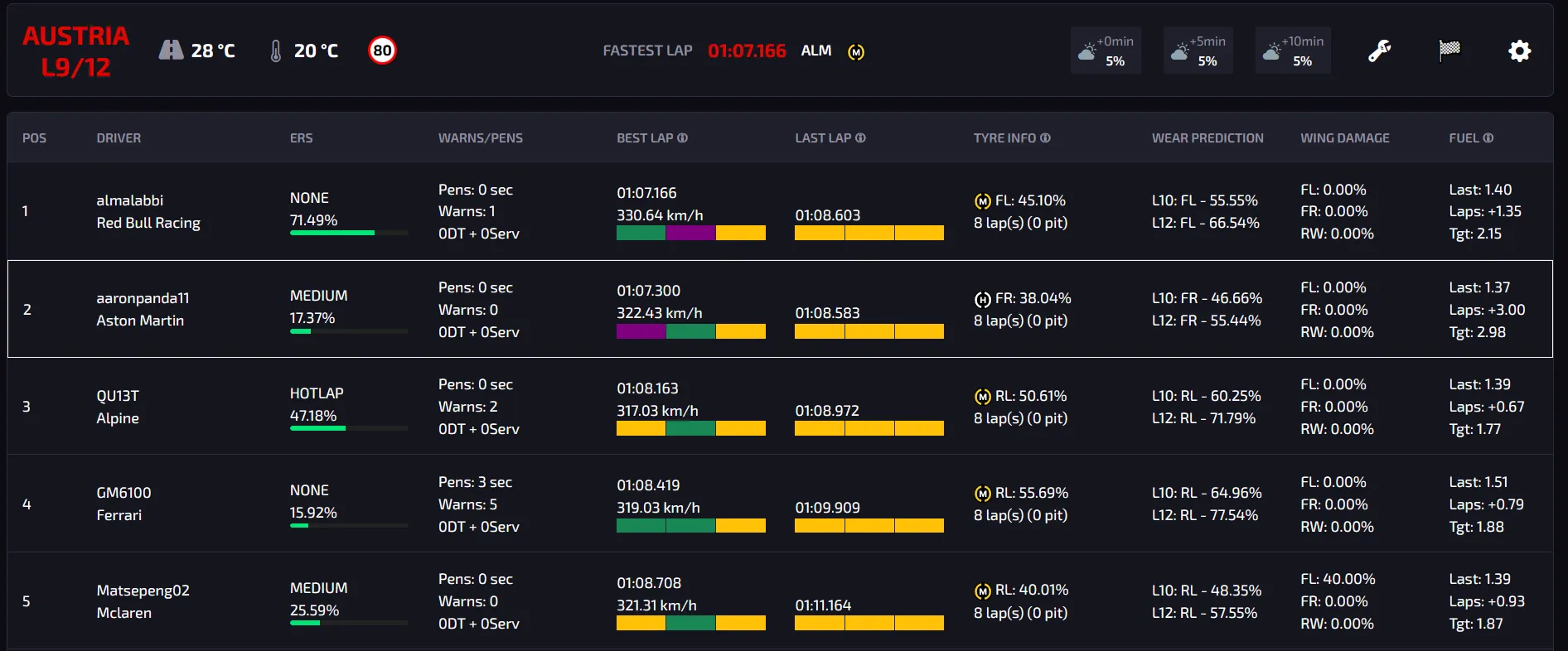Select the +0min weather forecast tile
Image resolution: width=1568 pixels, height=651 pixels.
tap(1106, 51)
